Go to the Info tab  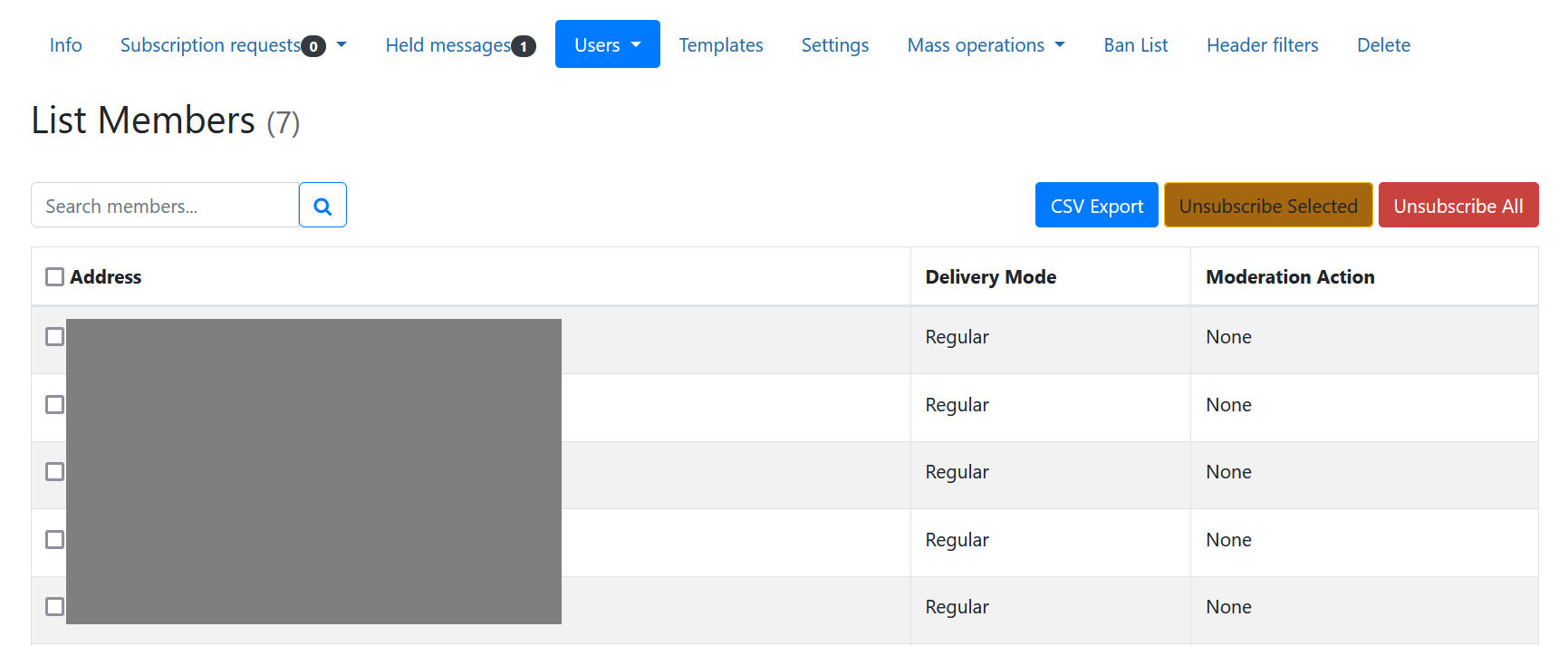[x=65, y=45]
